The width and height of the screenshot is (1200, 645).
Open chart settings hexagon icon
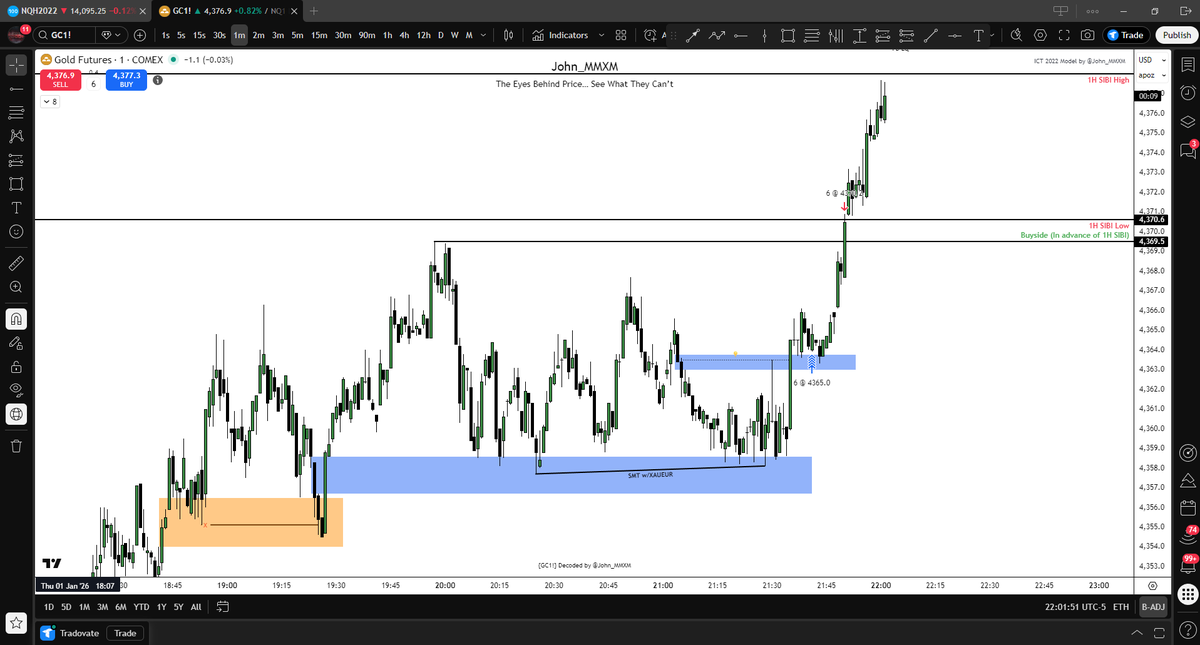1040,35
